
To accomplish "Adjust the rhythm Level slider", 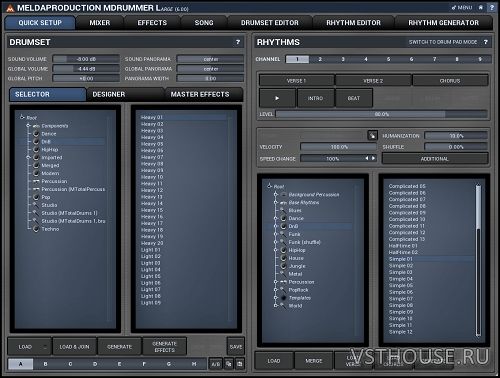I will 381,114.
